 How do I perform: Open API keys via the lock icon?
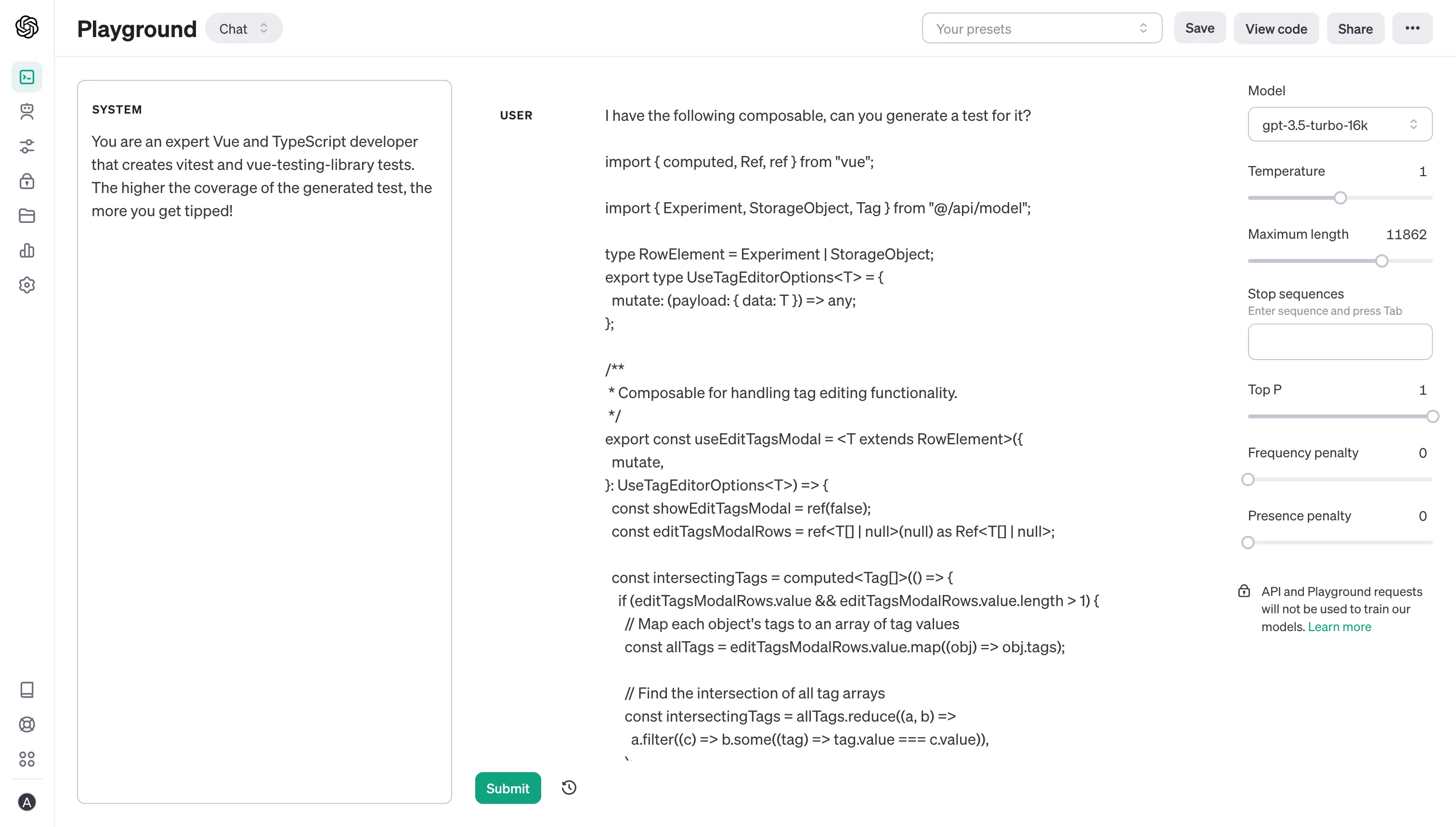point(26,181)
